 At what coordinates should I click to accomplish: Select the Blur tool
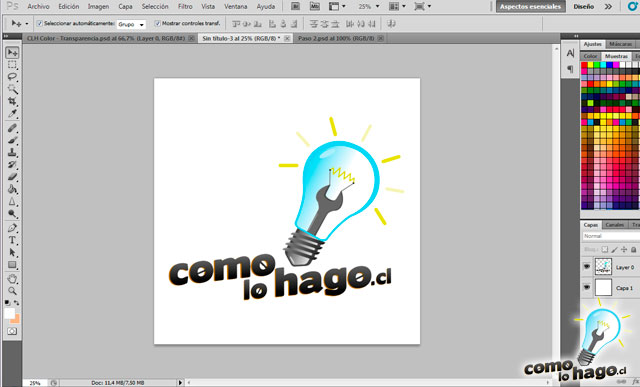pyautogui.click(x=12, y=202)
